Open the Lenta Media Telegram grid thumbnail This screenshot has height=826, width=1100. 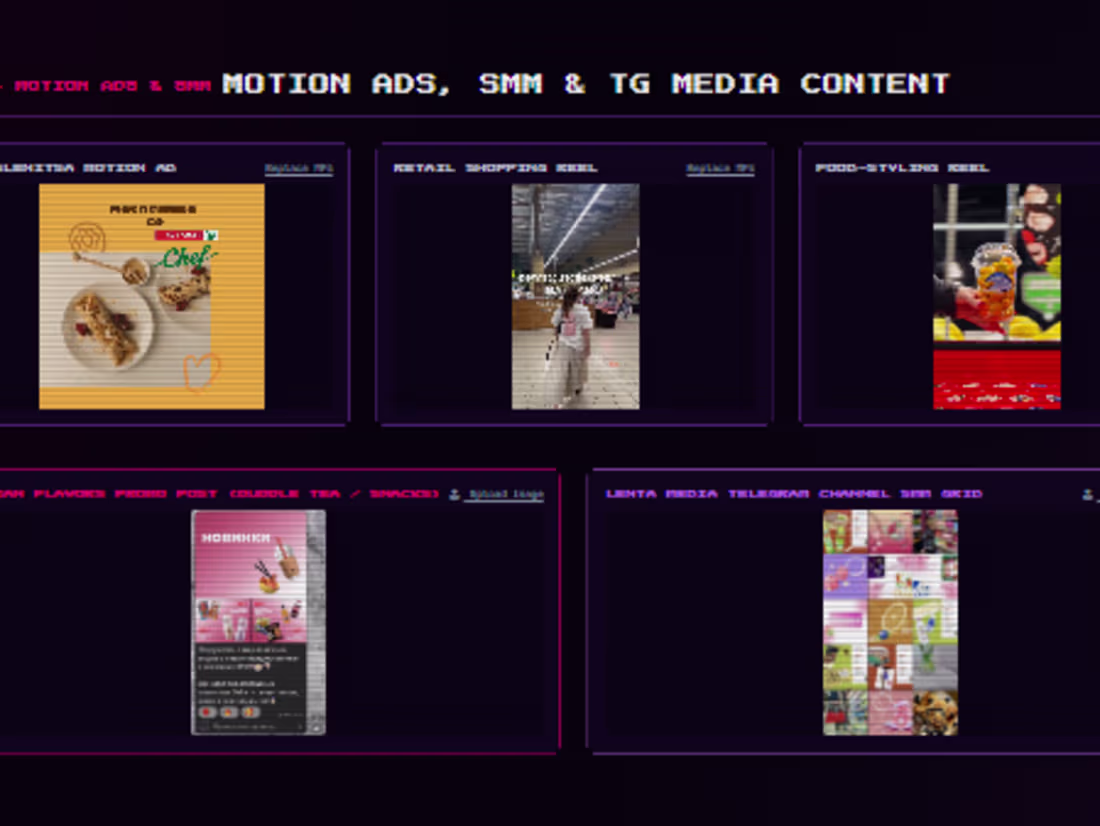pos(890,622)
